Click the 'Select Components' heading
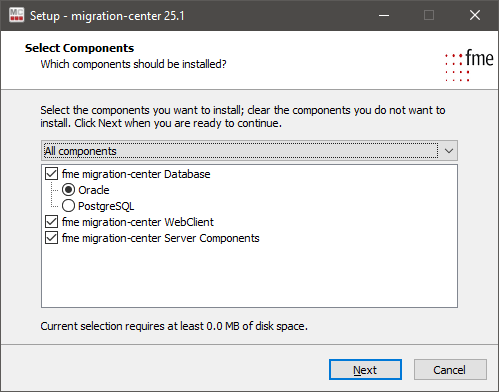Screen dimensions: 499x392 click(79, 48)
